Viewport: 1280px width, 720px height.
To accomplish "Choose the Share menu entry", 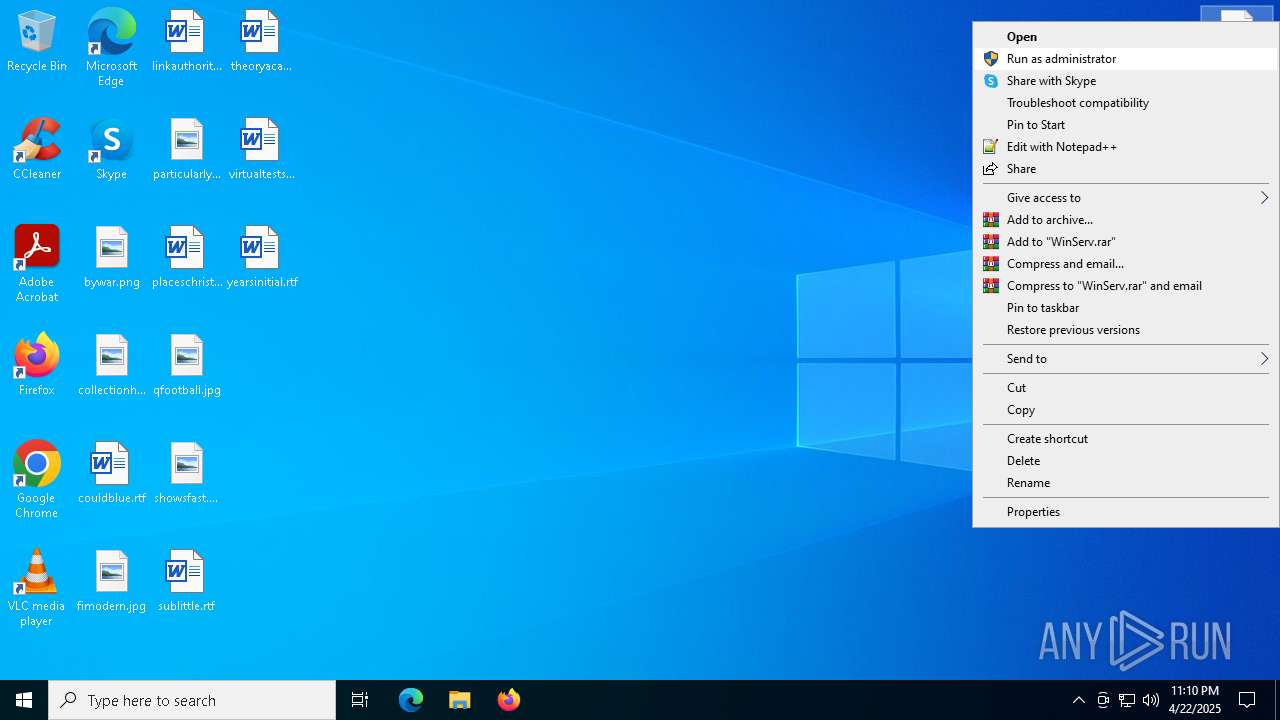I will [x=1126, y=169].
